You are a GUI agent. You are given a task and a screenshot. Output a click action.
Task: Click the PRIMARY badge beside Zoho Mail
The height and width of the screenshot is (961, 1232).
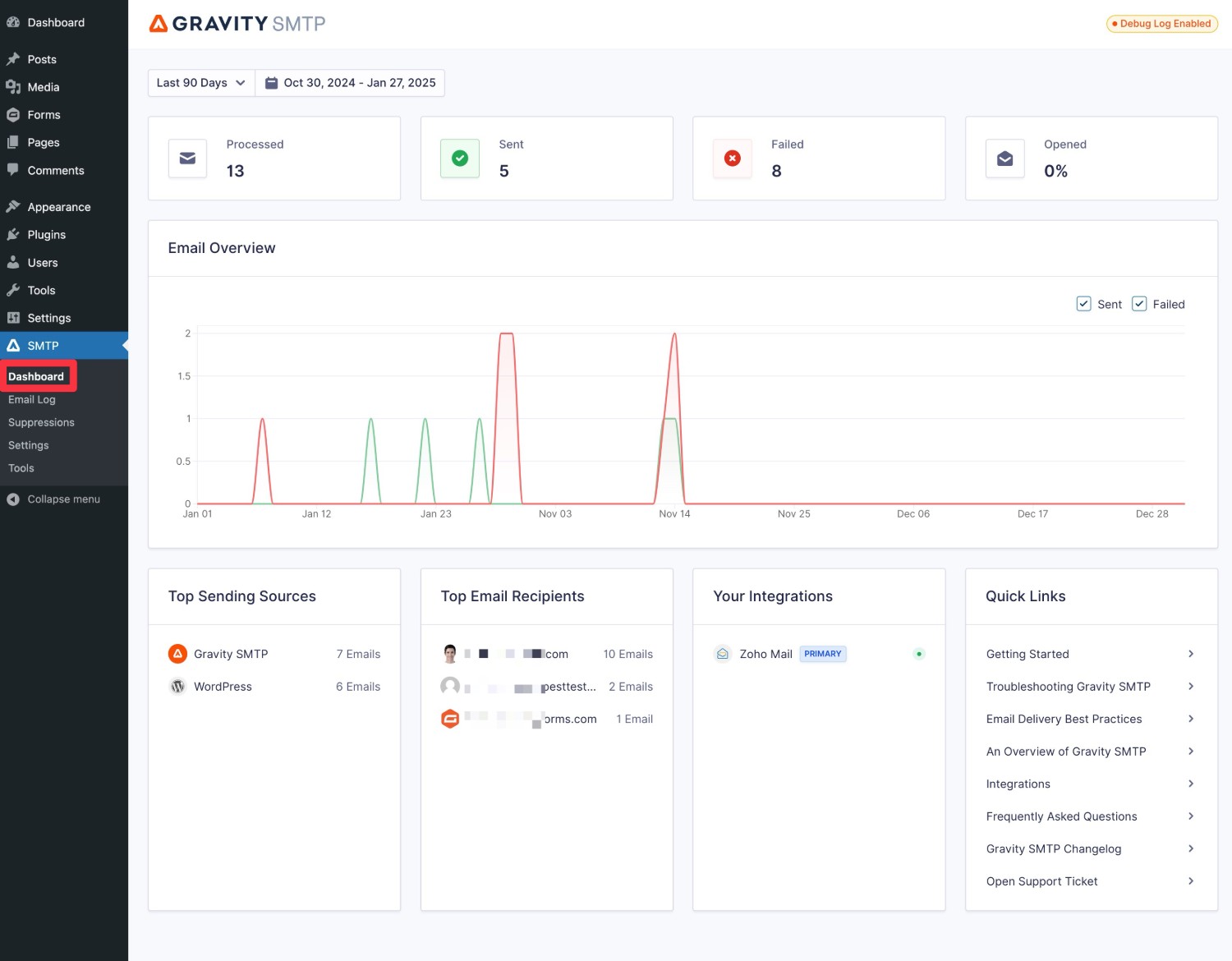click(x=823, y=654)
